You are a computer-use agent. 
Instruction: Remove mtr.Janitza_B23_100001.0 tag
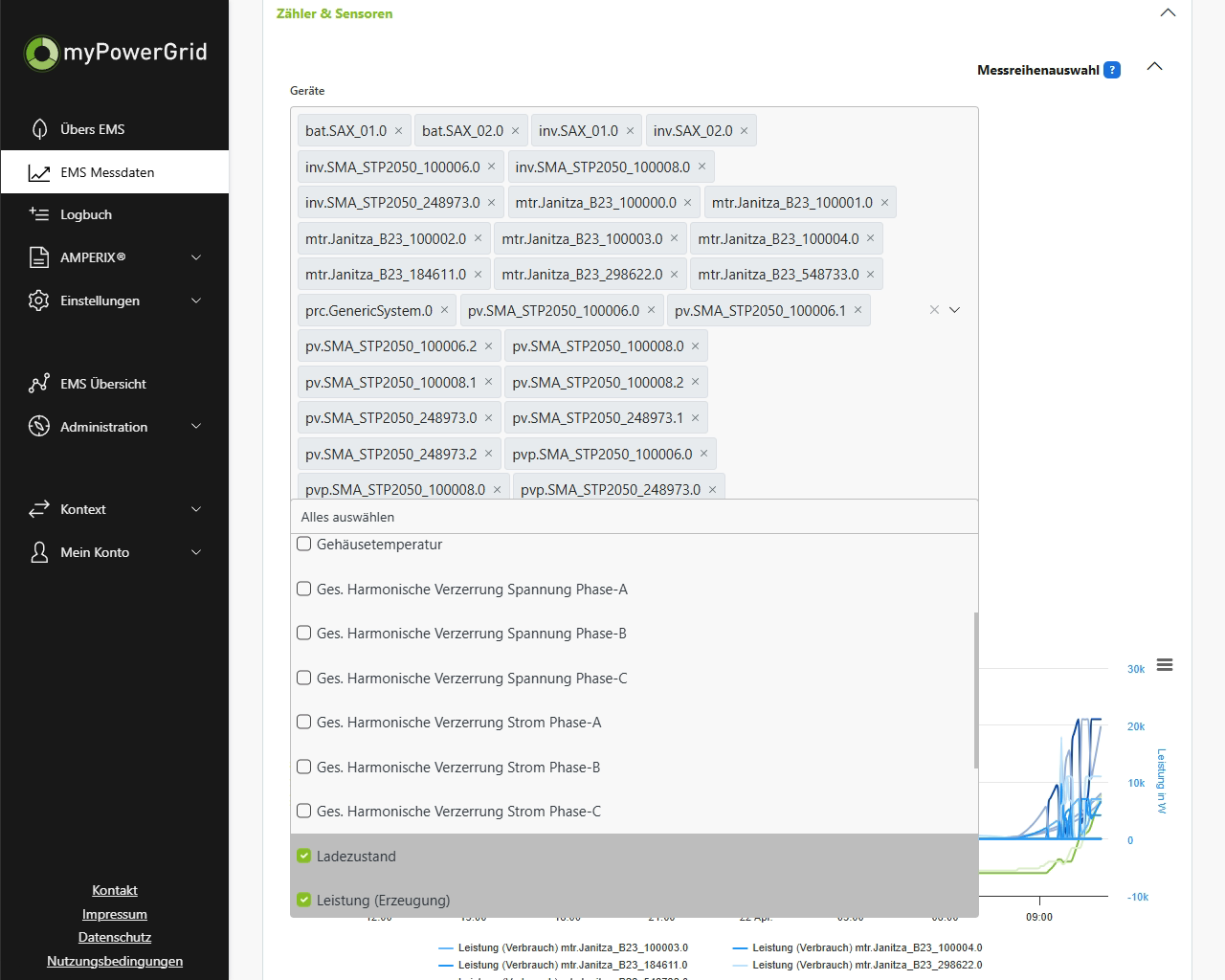click(x=884, y=203)
